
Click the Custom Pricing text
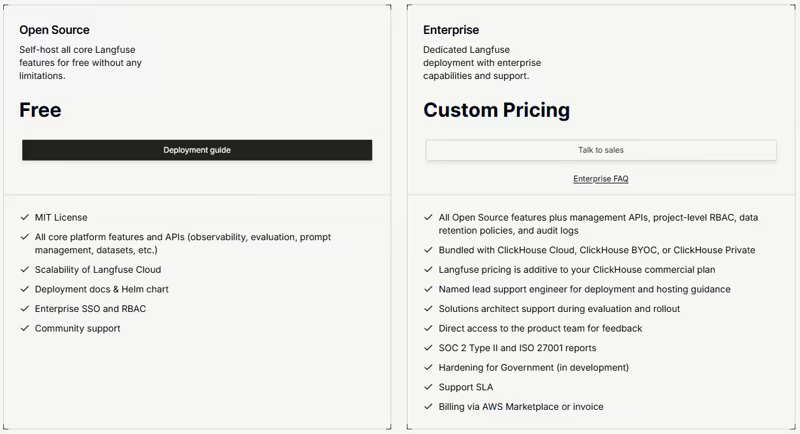coord(496,110)
